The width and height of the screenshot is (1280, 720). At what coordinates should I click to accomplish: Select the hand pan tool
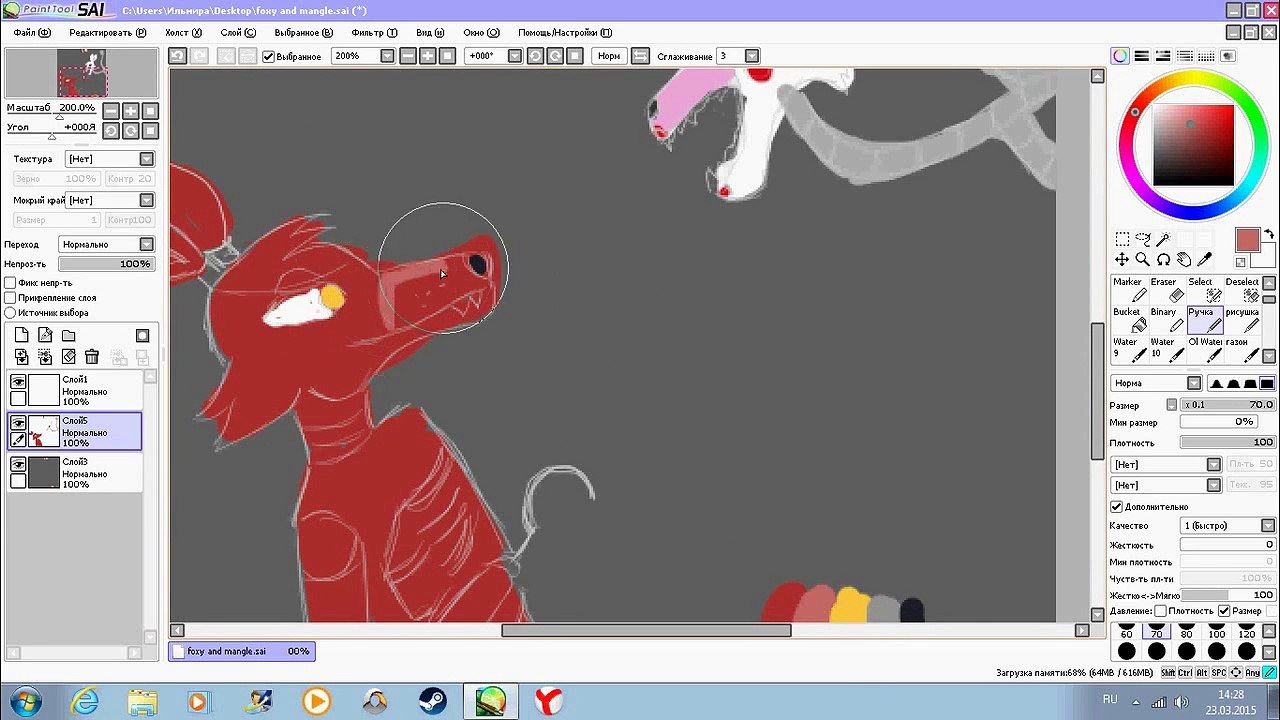(1184, 260)
